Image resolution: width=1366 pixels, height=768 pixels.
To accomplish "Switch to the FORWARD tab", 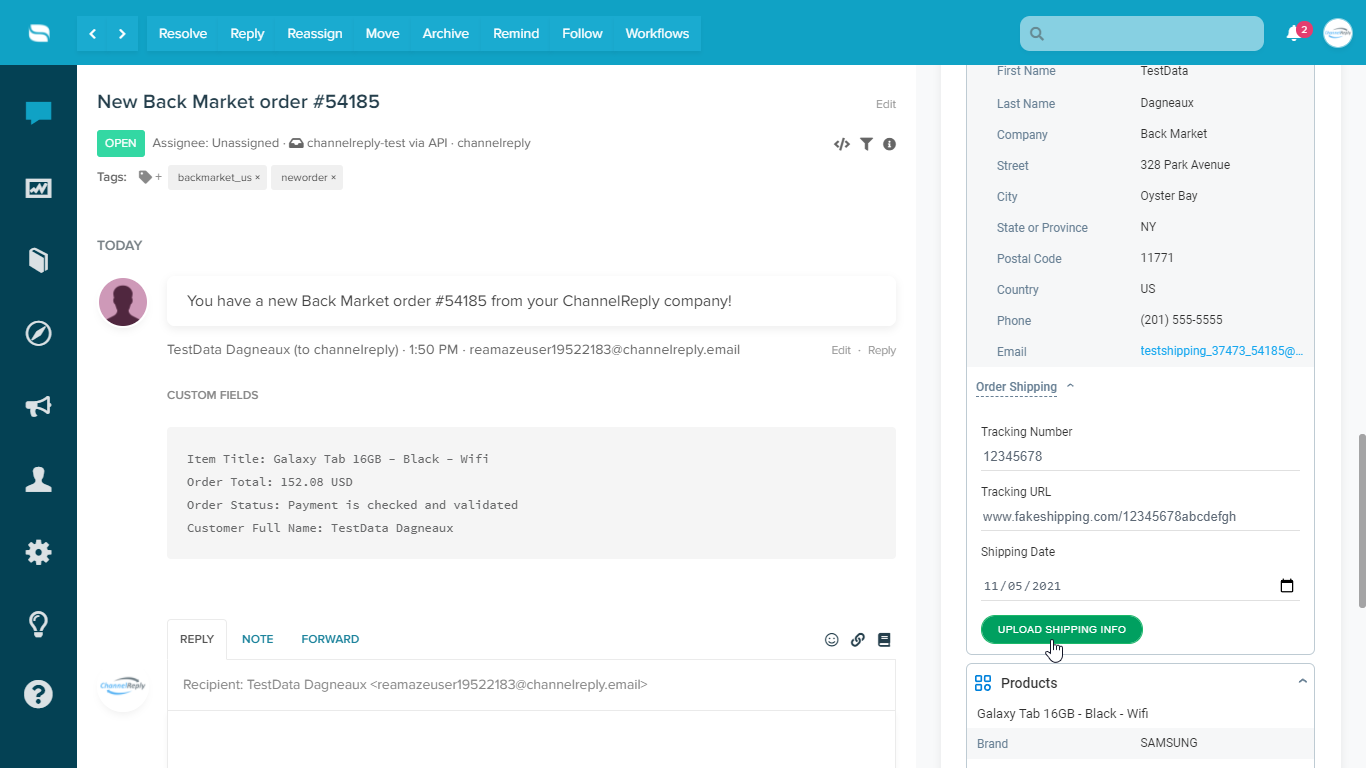I will point(330,639).
